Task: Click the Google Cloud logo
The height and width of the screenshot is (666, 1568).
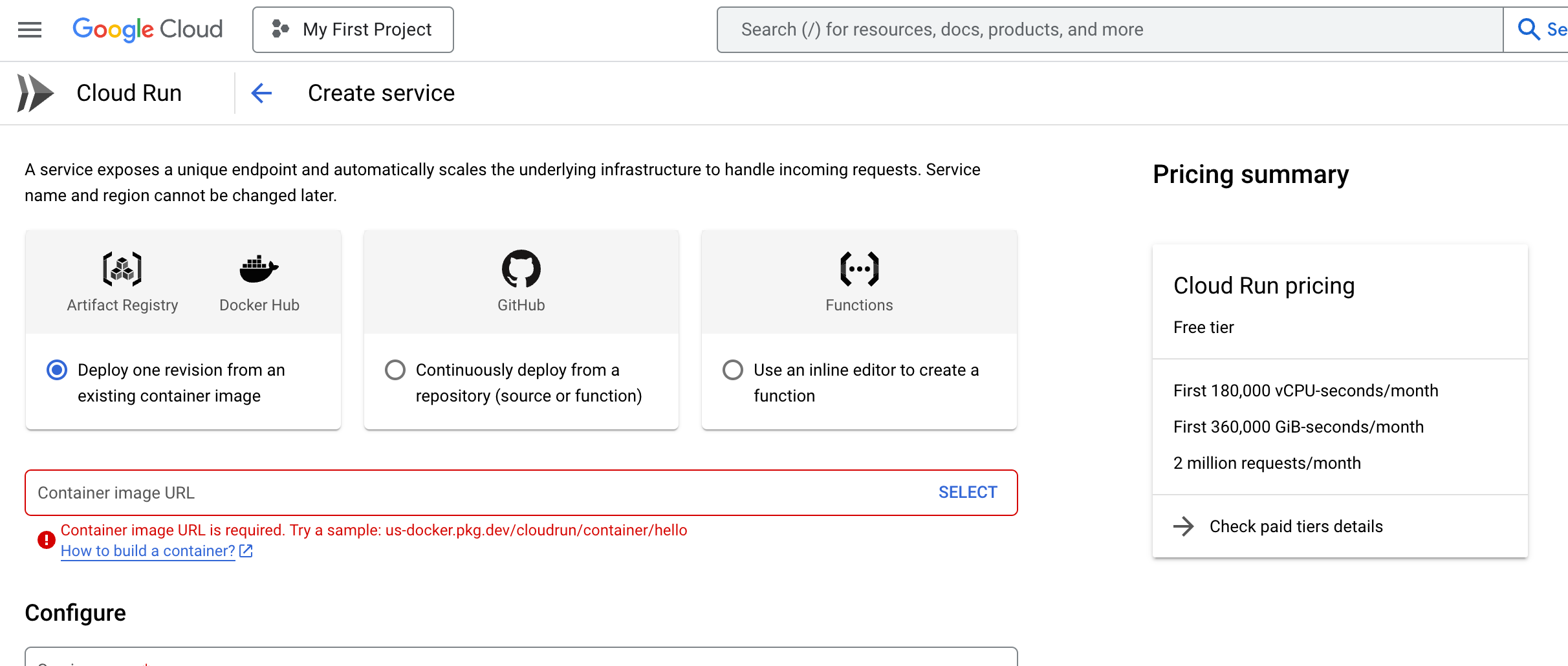Action: [x=147, y=29]
